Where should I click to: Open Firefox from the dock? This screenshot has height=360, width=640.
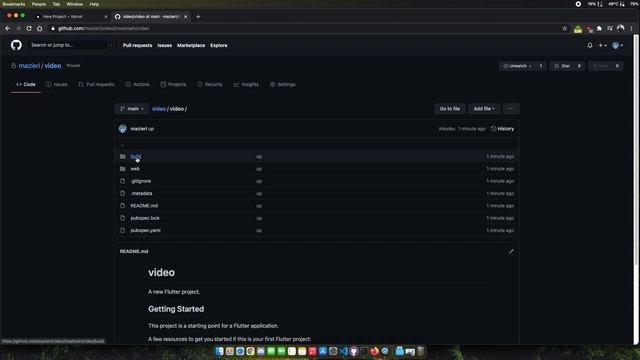point(374,351)
